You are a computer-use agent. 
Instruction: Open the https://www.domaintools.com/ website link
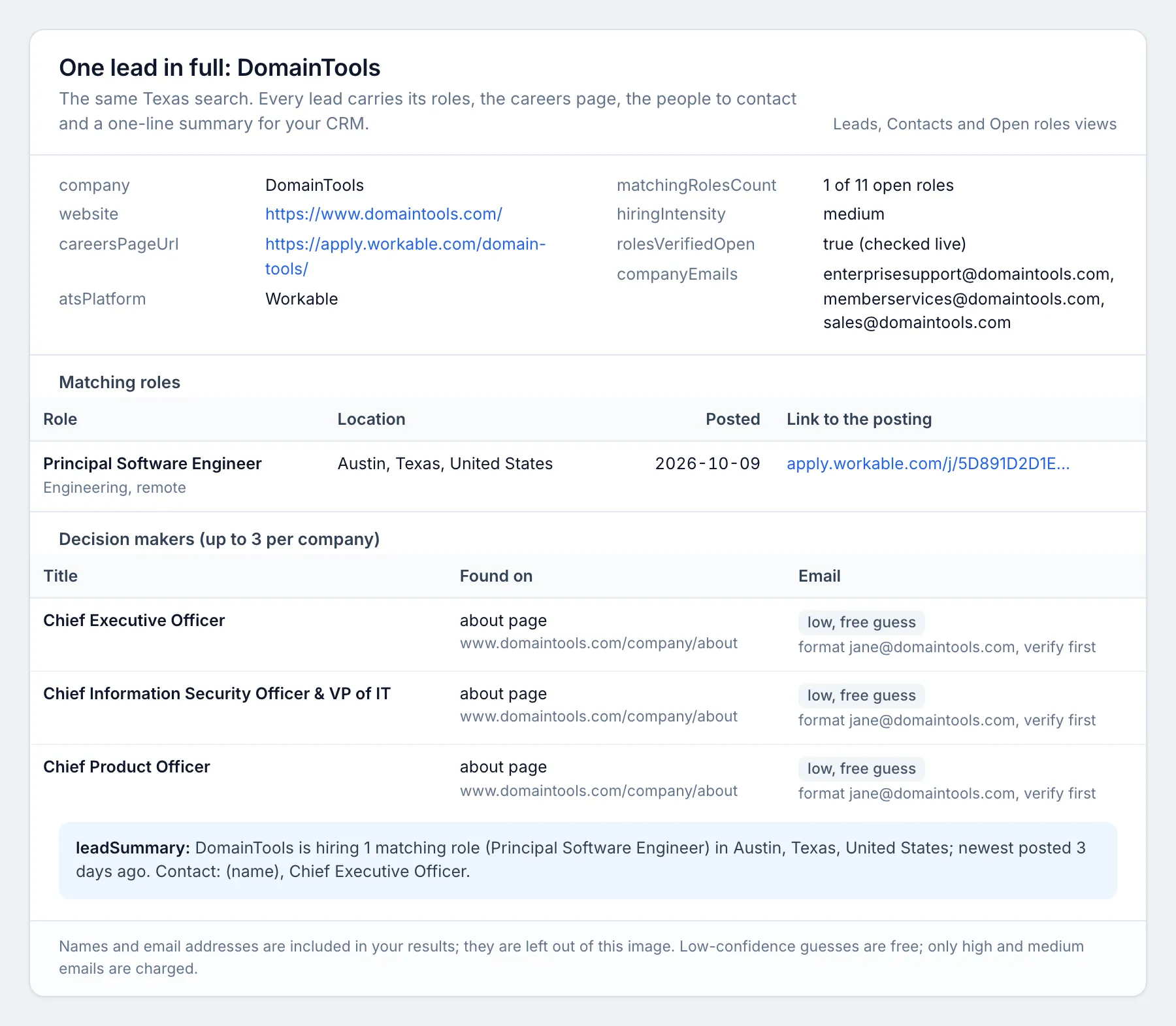tap(384, 214)
